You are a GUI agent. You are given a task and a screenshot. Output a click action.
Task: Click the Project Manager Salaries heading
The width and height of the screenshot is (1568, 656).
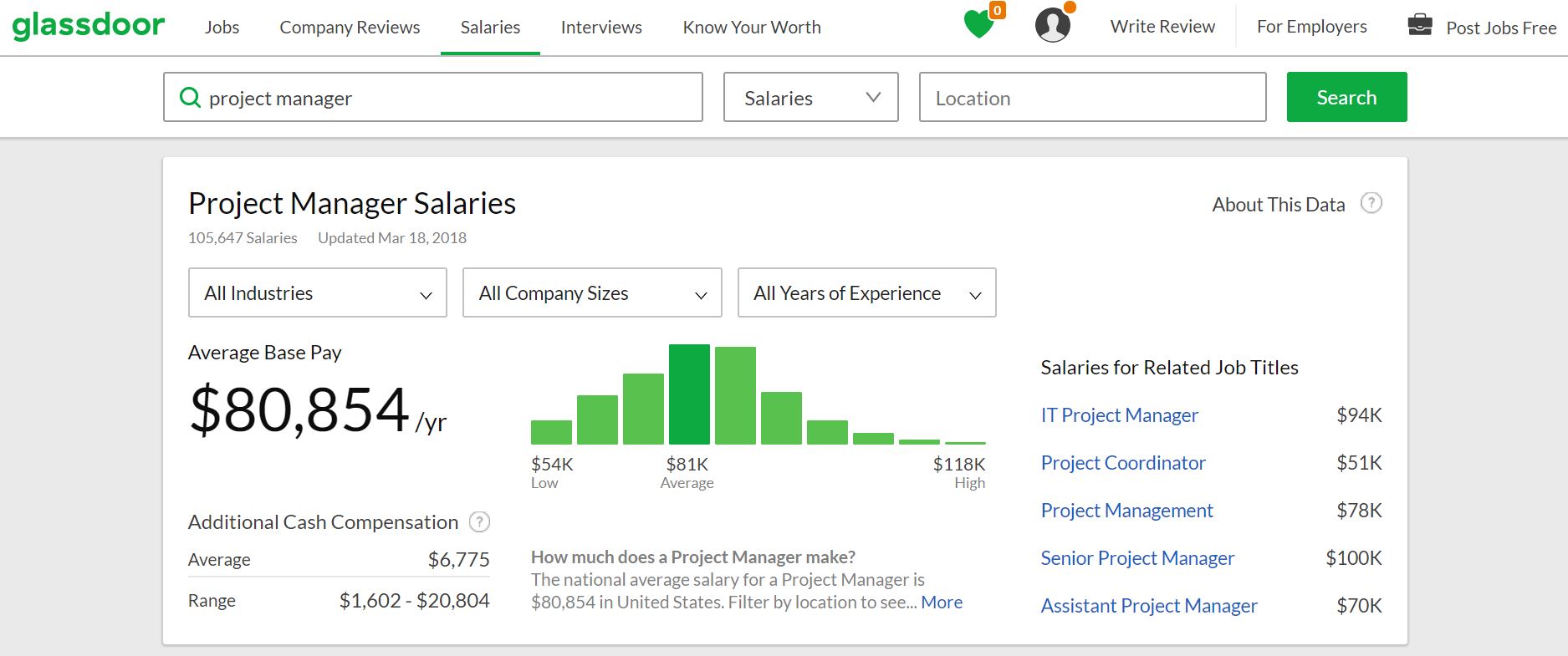coord(352,203)
